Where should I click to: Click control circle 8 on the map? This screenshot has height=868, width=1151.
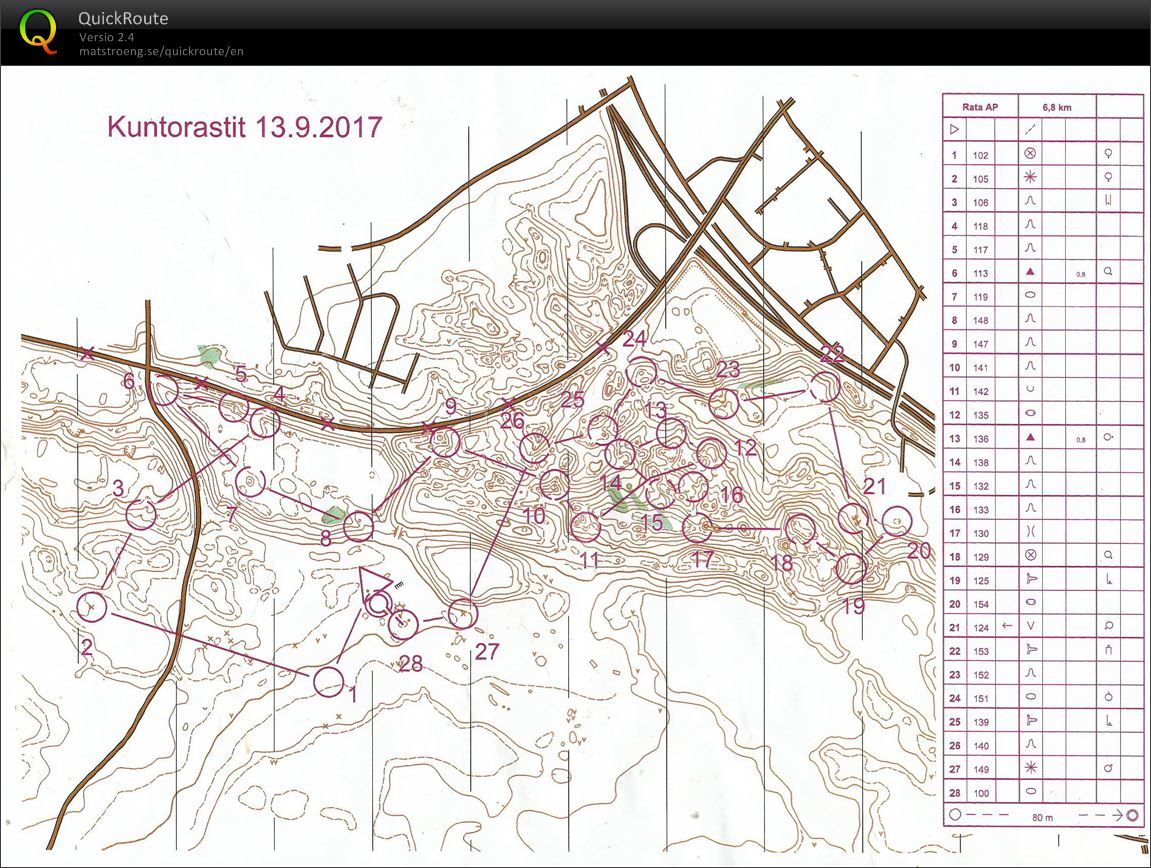pyautogui.click(x=358, y=524)
